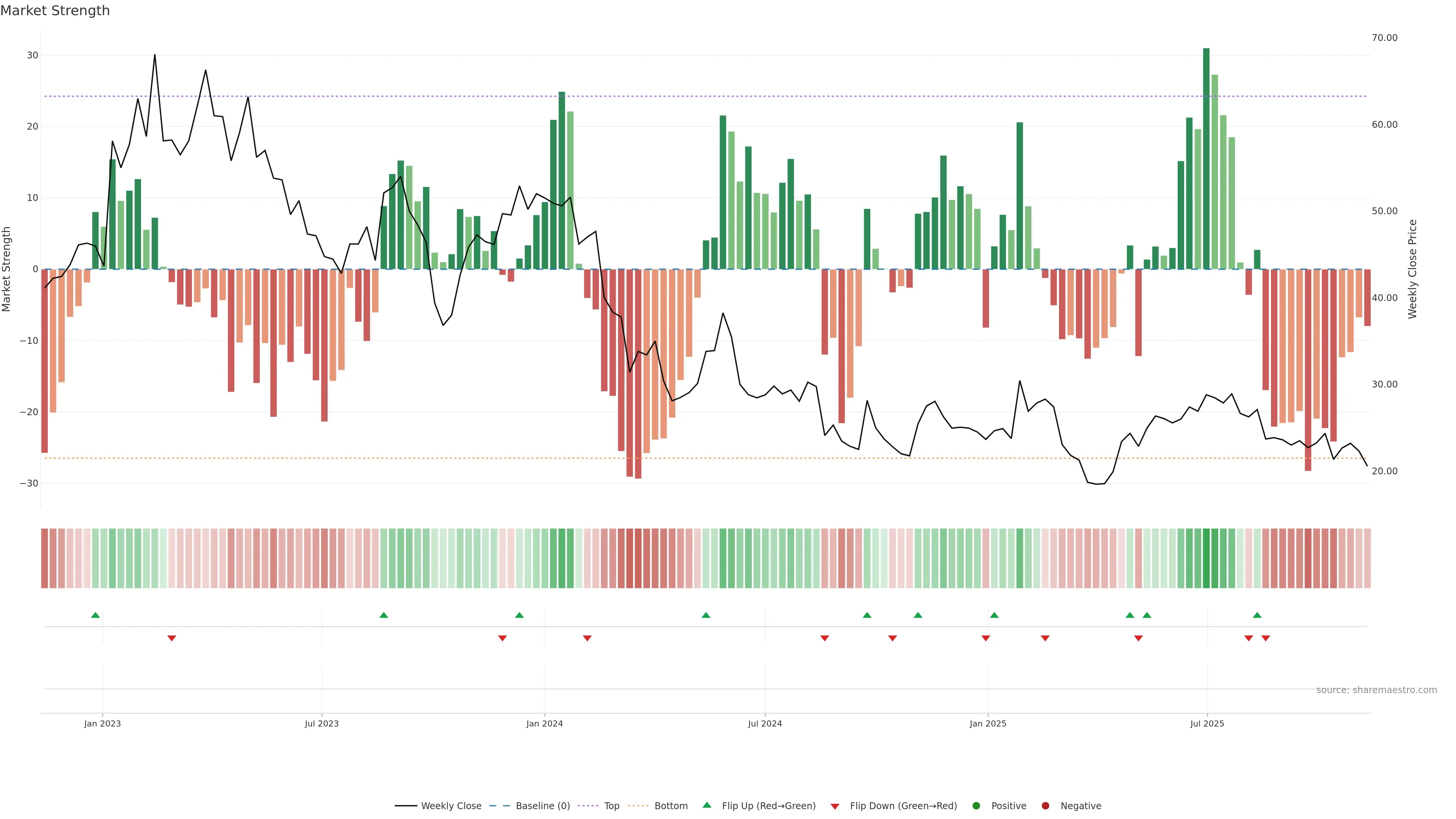Image resolution: width=1456 pixels, height=819 pixels.
Task: Click the red flip-down marker just after Jan 2024
Action: 587,638
